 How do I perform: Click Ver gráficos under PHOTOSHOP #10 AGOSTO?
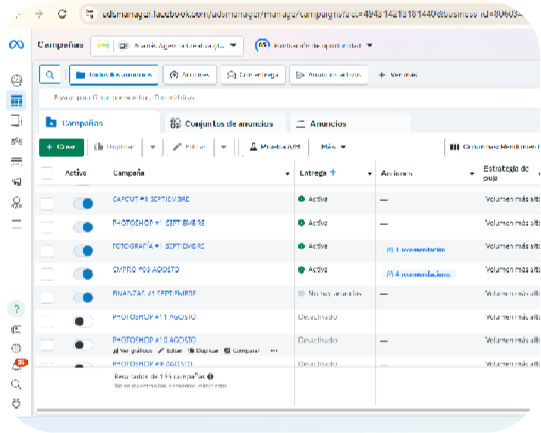[132, 351]
